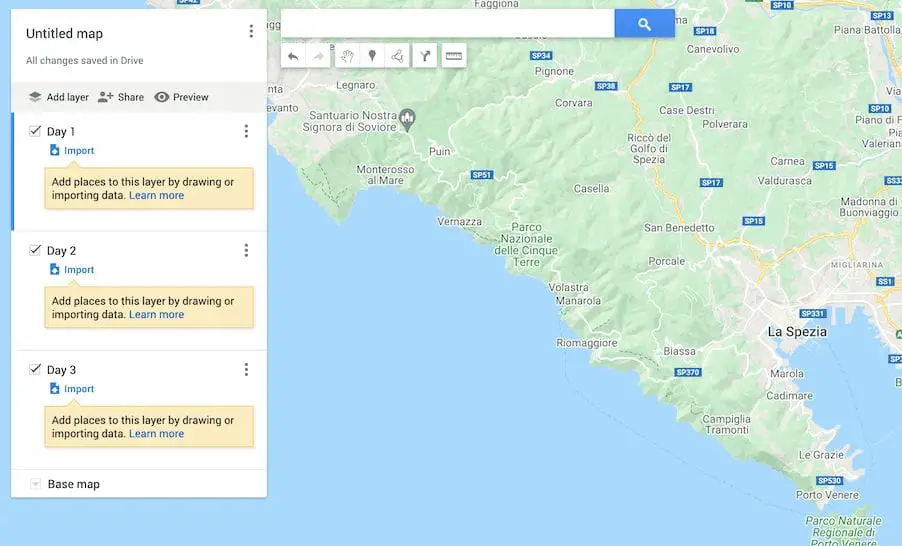Click Import under Day 1
Viewport: 902px width, 546px height.
pos(72,151)
